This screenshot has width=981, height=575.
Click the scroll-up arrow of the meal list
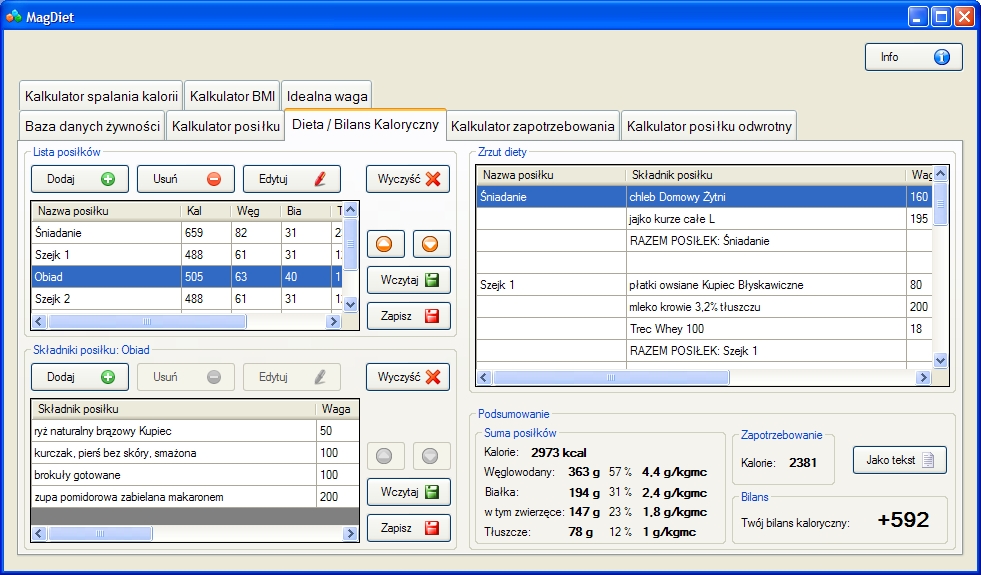[350, 210]
